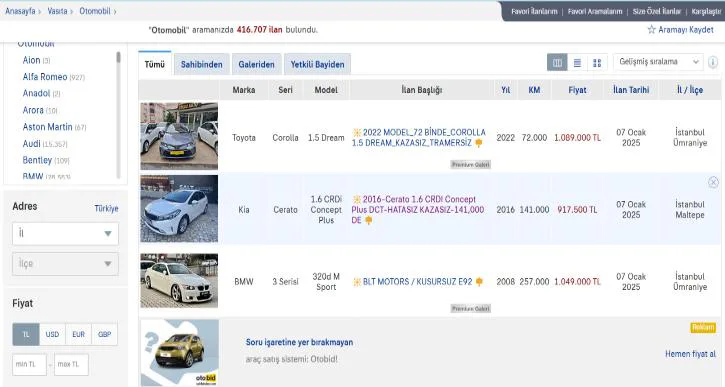Open Gelişmiş sıralama sort dropdown

point(658,62)
